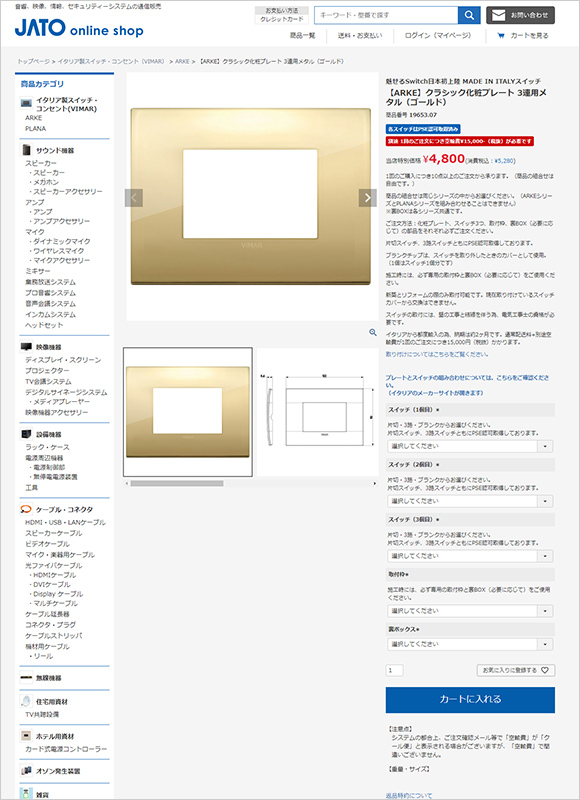Click the ホテル用資材 category icon
The image size is (580, 800).
[x=26, y=736]
